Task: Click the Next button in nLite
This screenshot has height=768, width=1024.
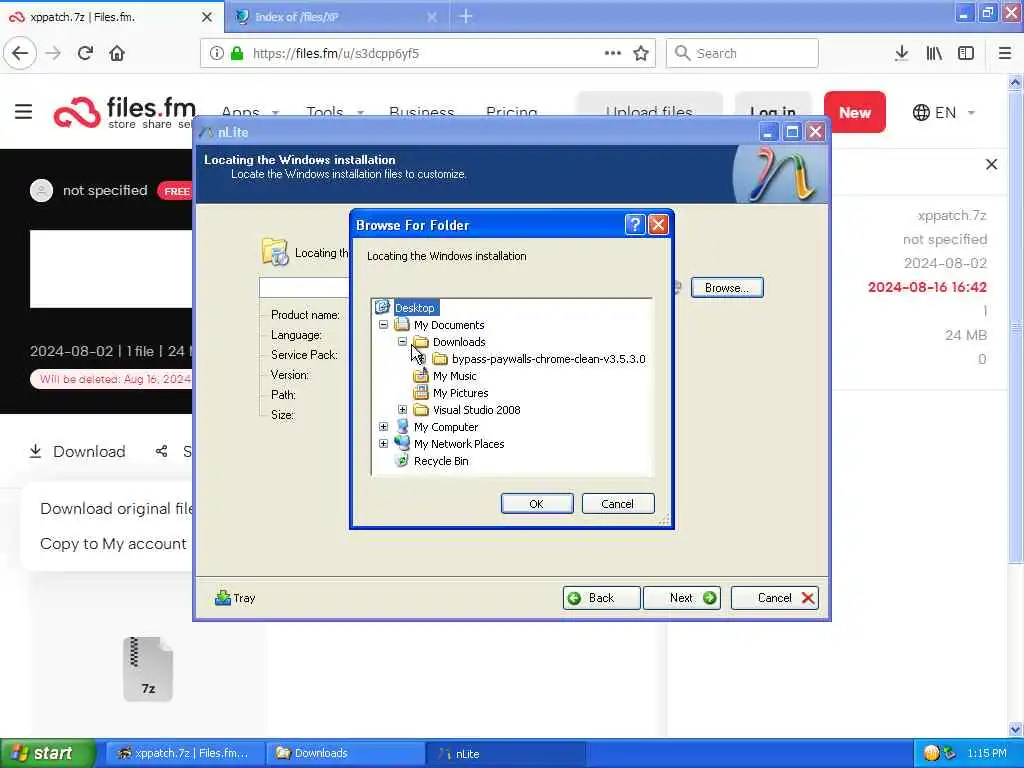Action: pos(682,598)
